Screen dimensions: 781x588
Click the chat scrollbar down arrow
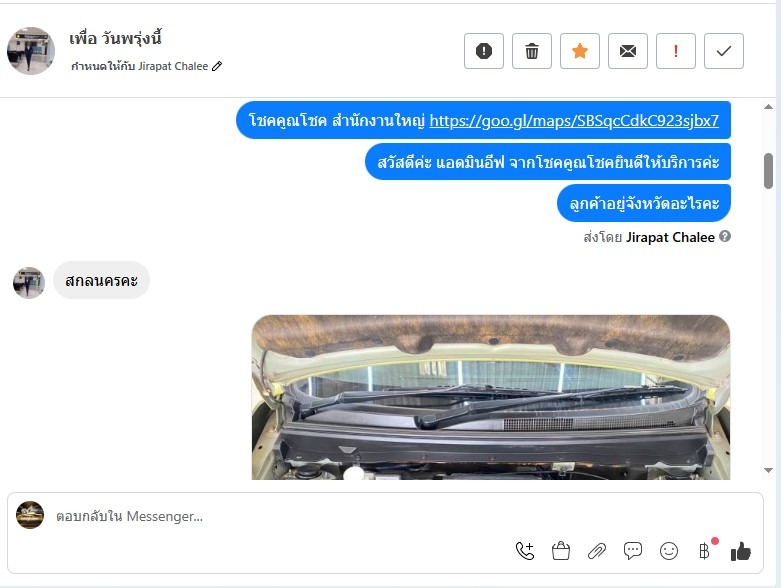coord(768,470)
